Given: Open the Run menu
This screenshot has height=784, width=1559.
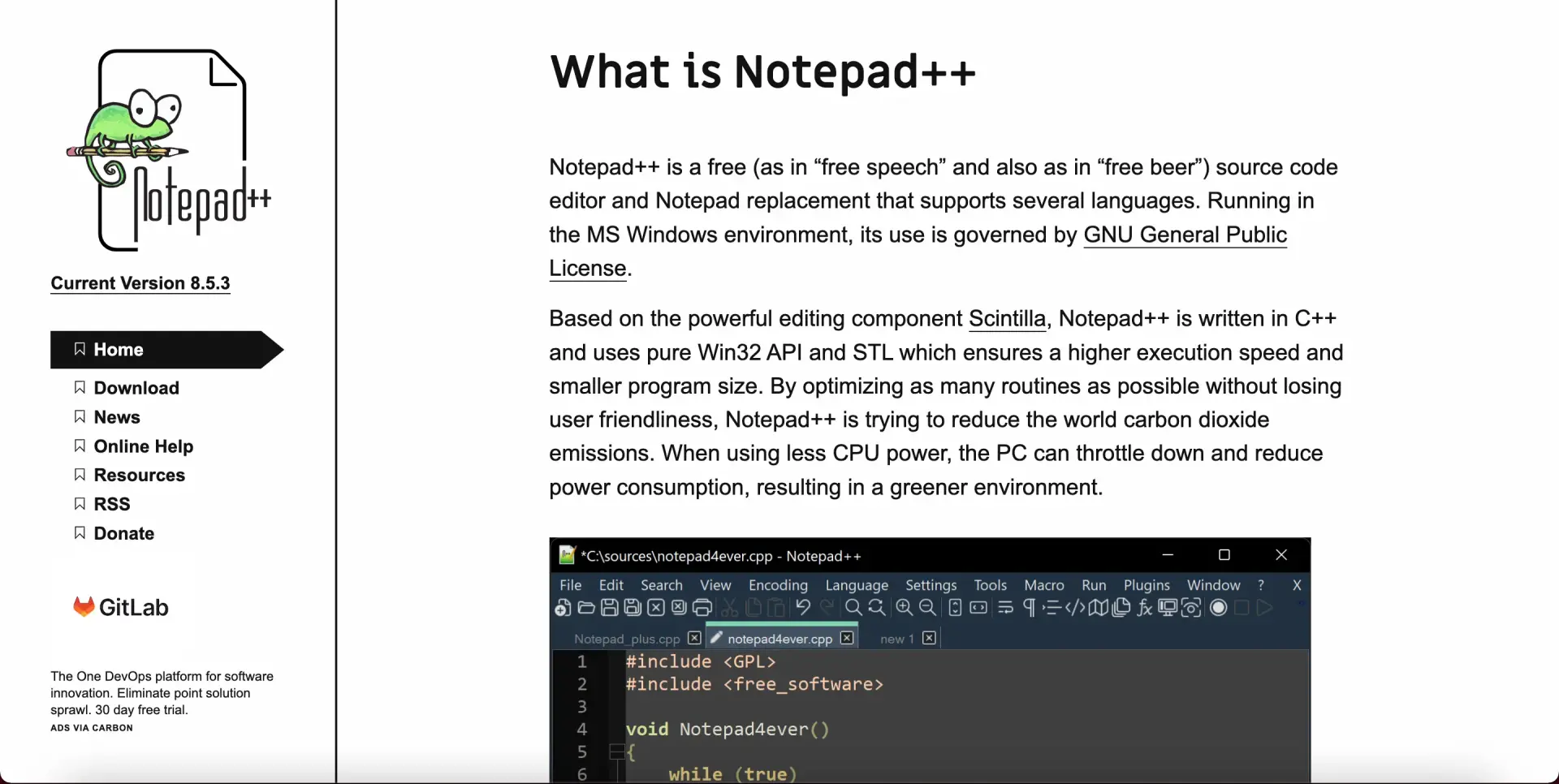Looking at the screenshot, I should (x=1094, y=585).
